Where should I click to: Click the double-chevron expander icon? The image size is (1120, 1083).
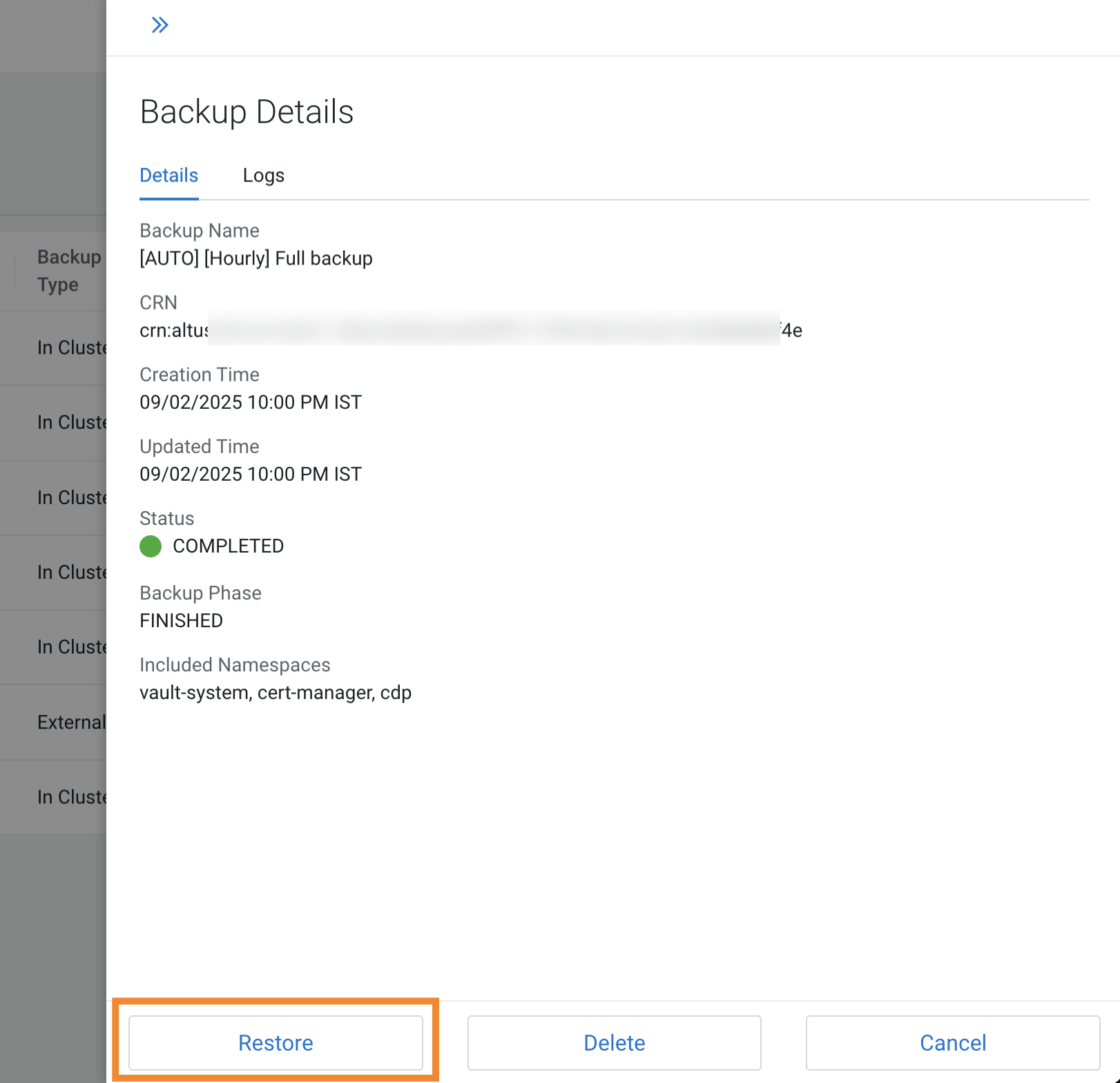click(x=160, y=24)
